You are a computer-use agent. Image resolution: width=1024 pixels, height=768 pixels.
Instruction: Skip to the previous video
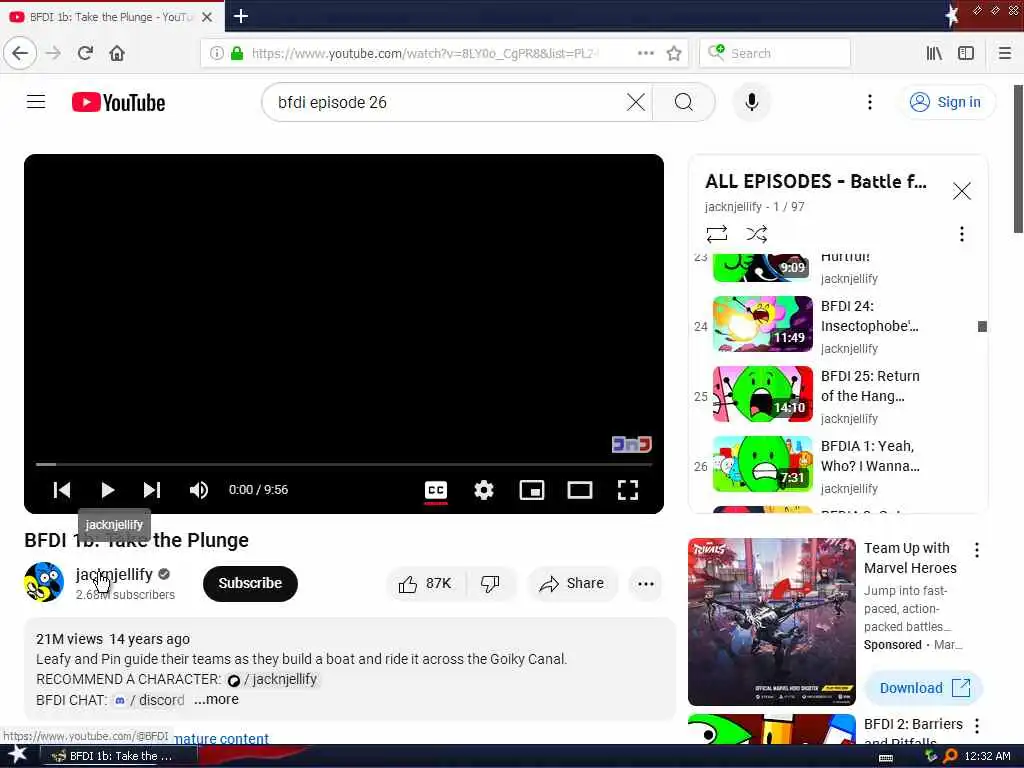coord(62,490)
